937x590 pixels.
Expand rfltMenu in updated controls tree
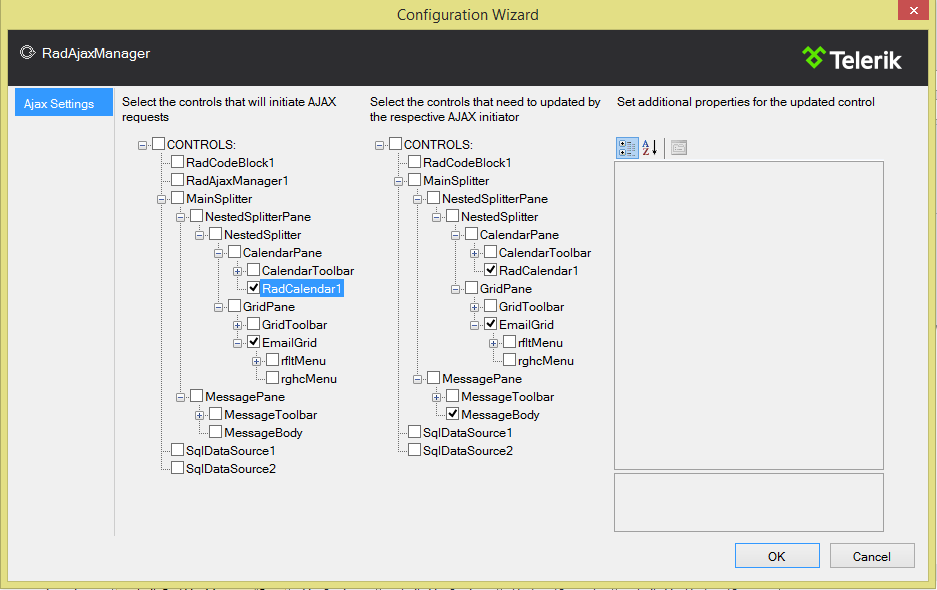(x=494, y=343)
